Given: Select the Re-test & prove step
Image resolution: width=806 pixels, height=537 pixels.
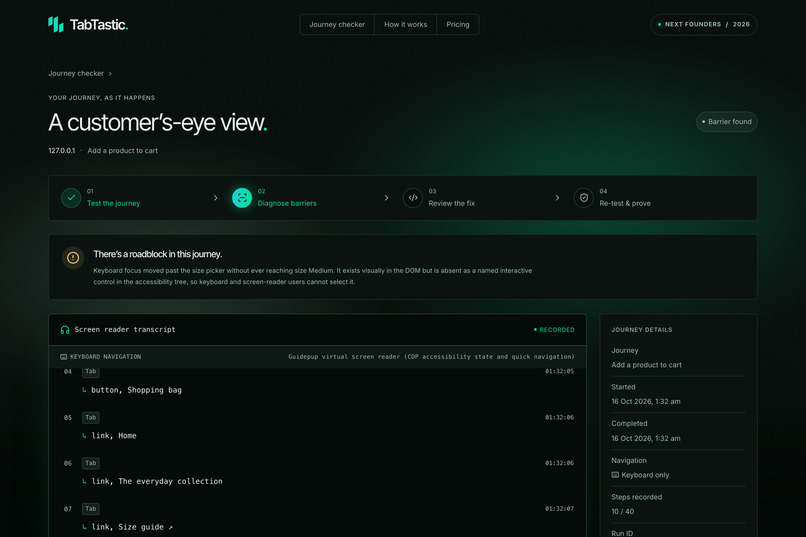Looking at the screenshot, I should click(625, 203).
